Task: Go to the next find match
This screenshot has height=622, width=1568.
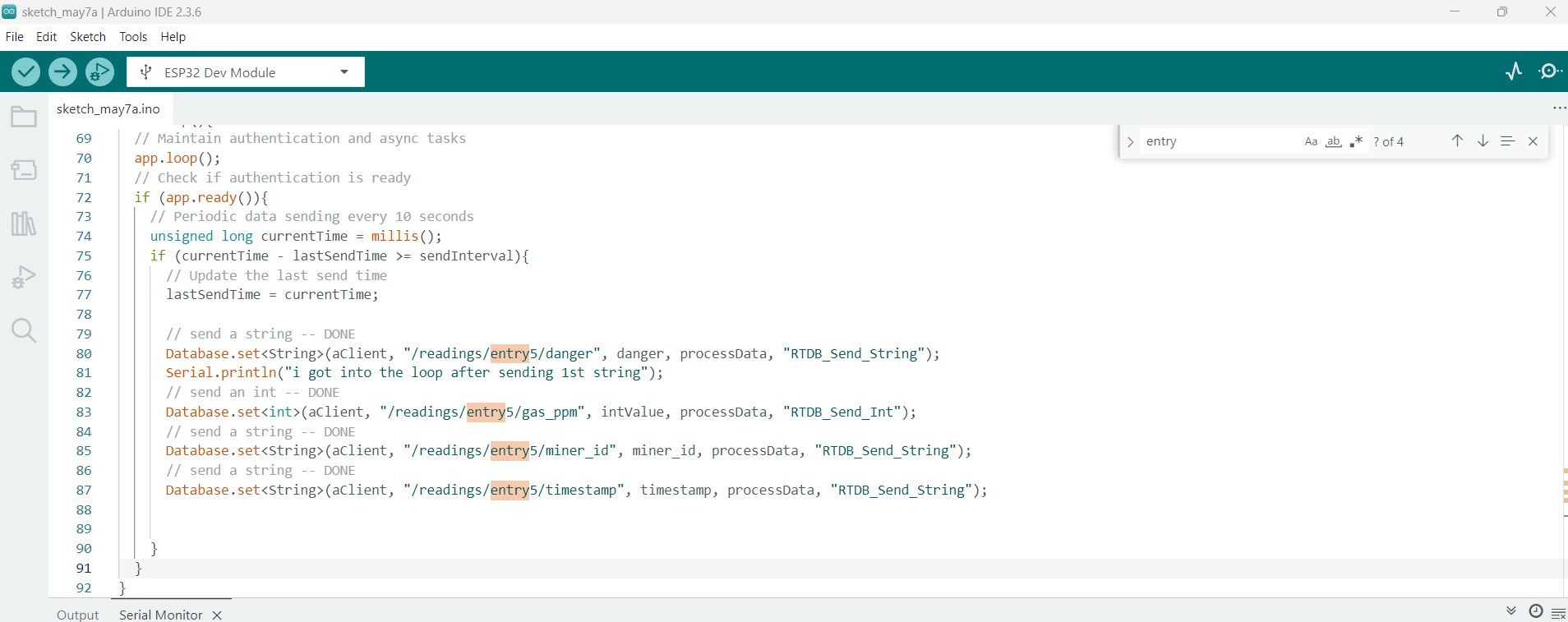Action: coord(1483,141)
